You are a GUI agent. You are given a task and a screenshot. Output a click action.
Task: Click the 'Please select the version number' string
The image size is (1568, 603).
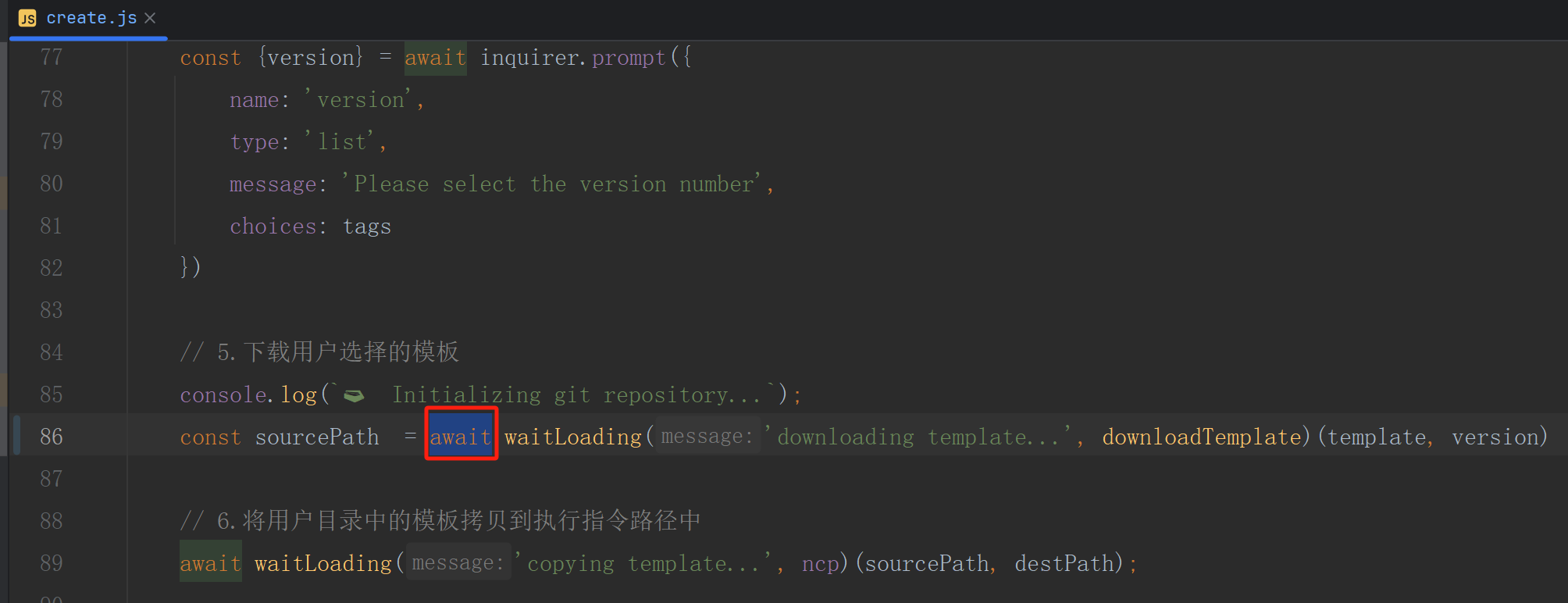point(554,184)
